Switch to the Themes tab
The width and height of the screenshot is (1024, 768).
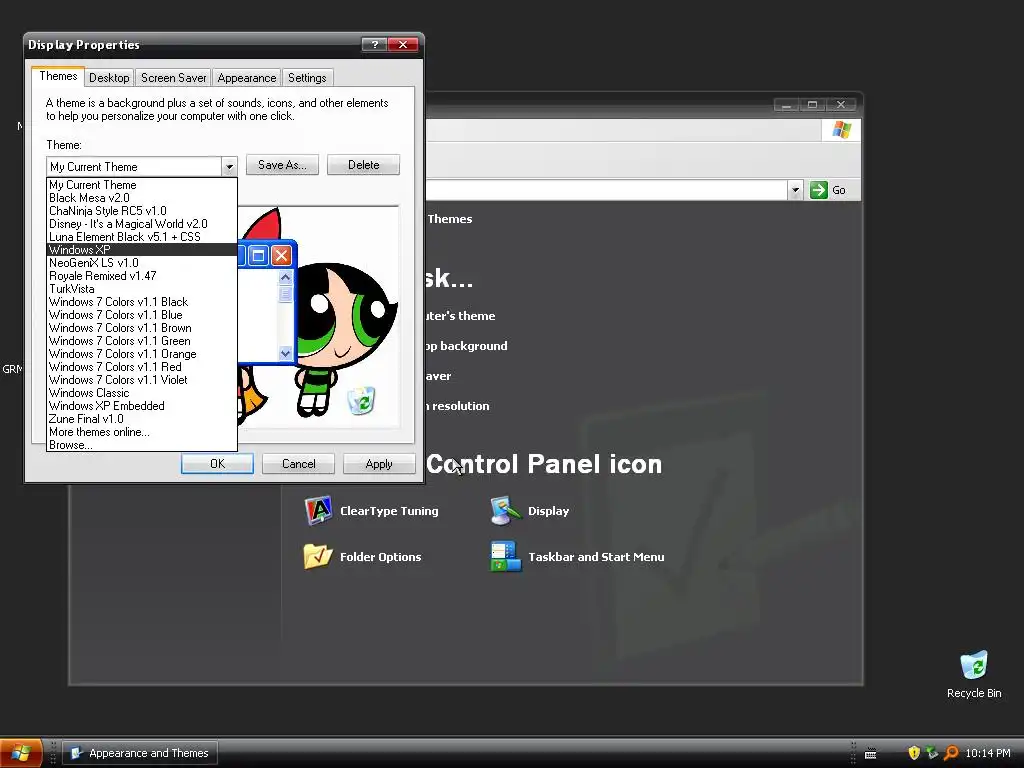tap(58, 76)
